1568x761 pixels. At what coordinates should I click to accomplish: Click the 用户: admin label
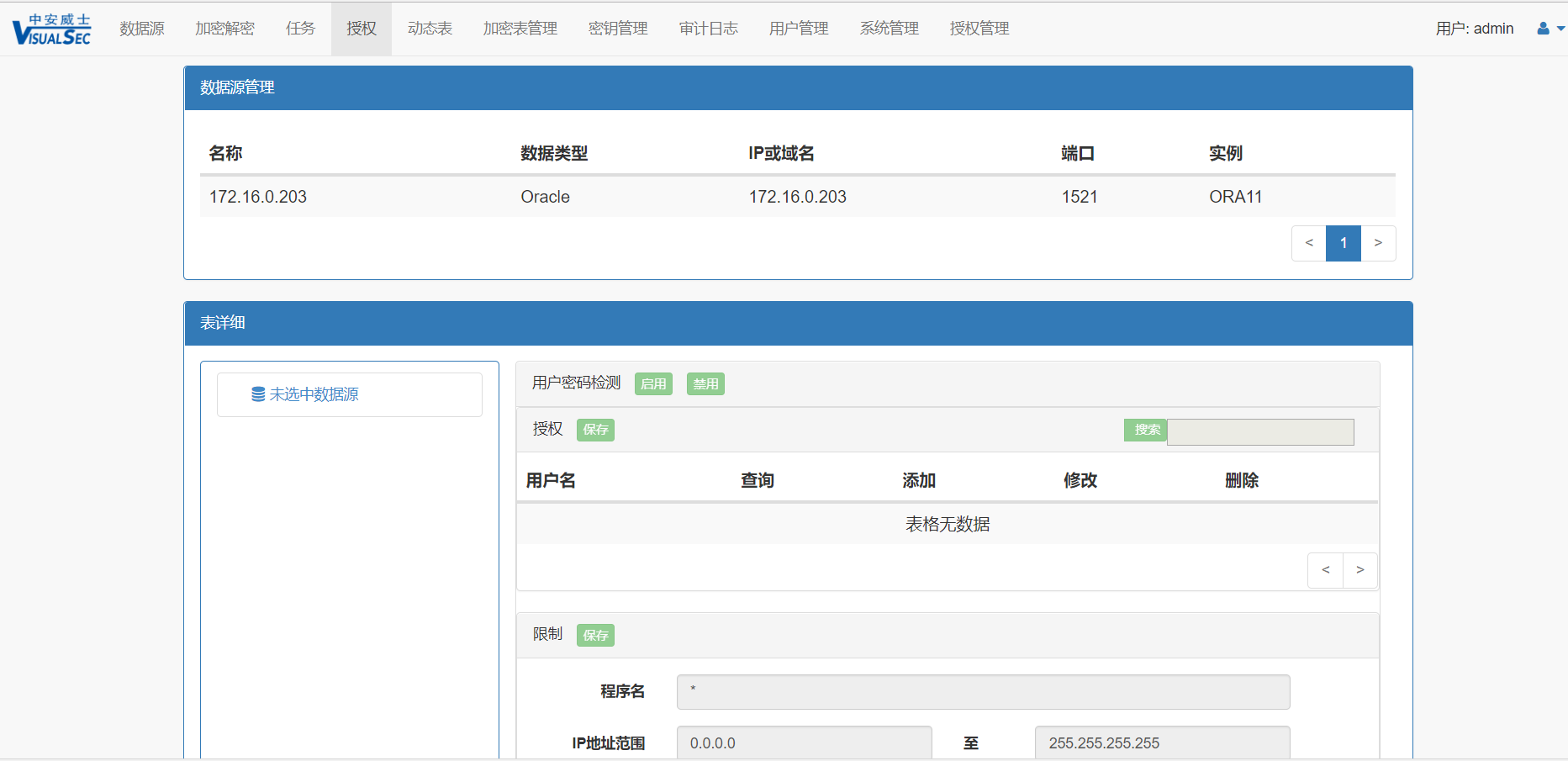tap(1475, 29)
